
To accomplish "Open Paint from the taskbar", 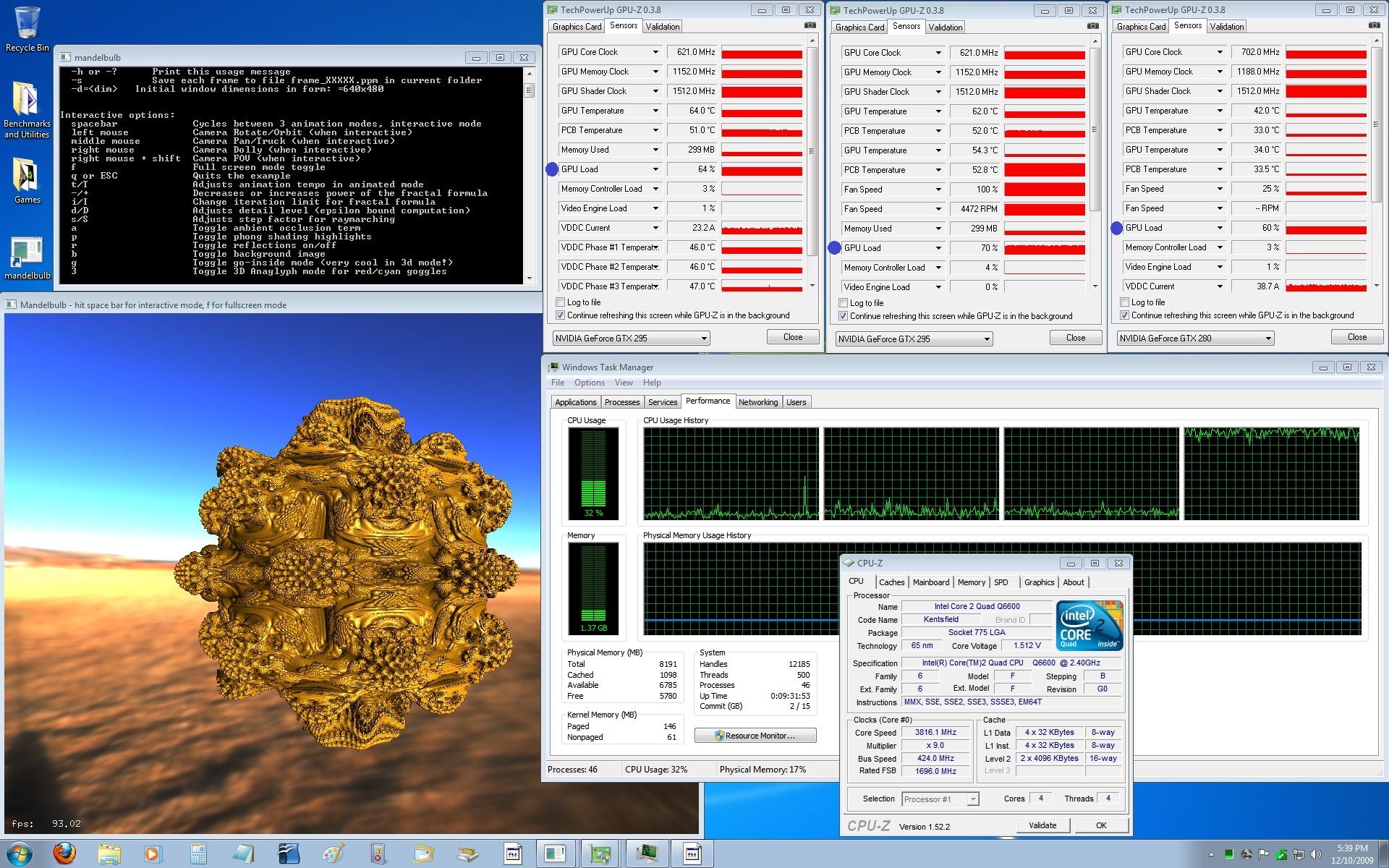I will click(334, 854).
